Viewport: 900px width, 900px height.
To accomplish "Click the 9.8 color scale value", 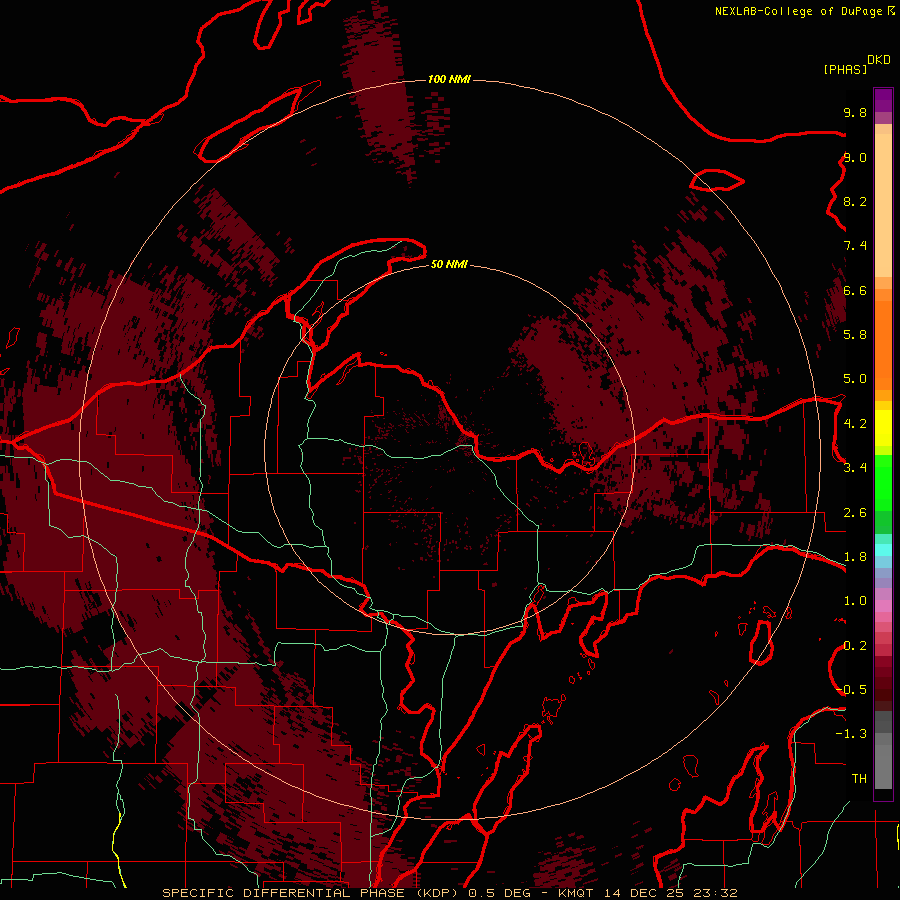I will (x=855, y=112).
